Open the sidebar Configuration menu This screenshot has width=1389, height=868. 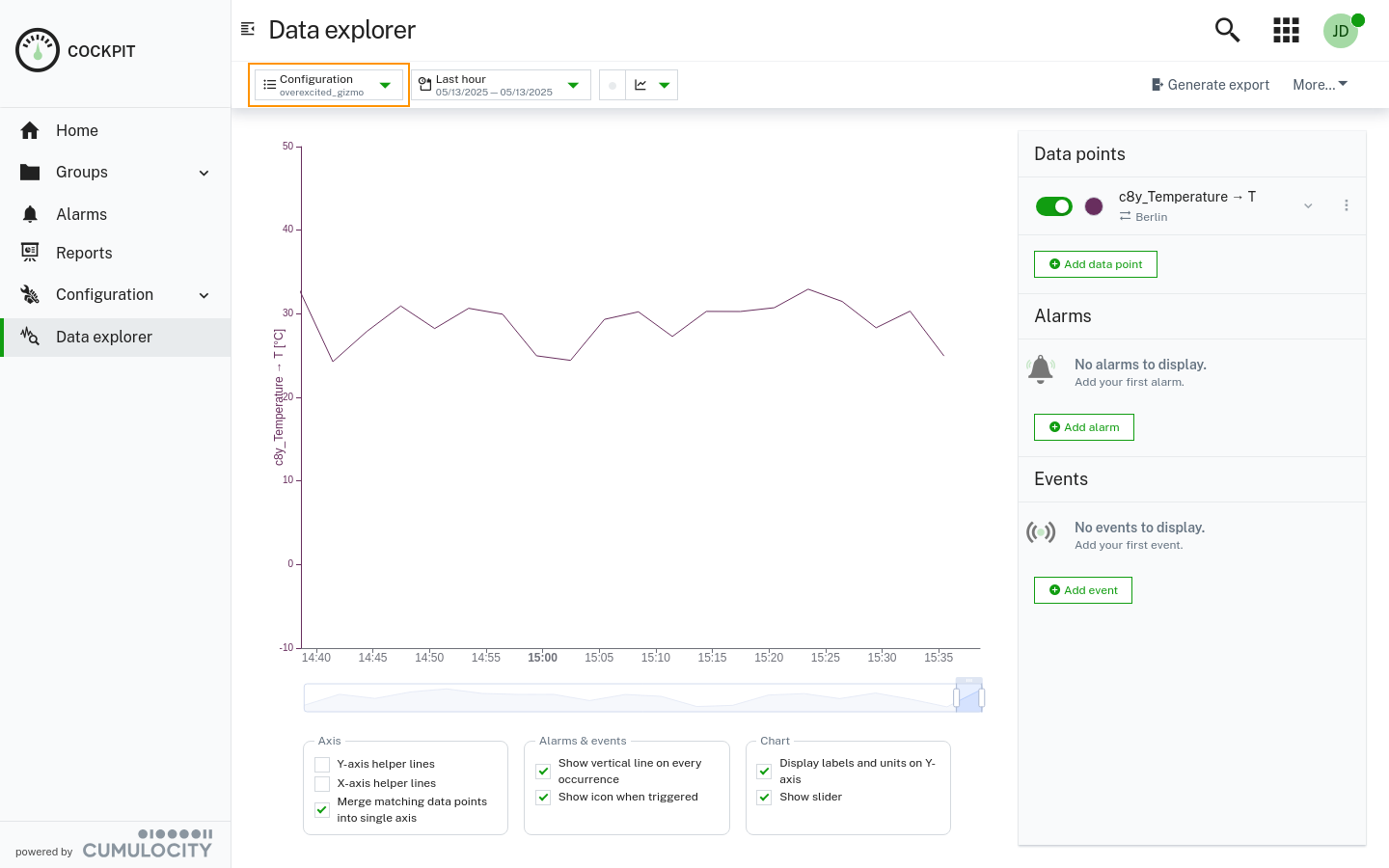[x=116, y=294]
